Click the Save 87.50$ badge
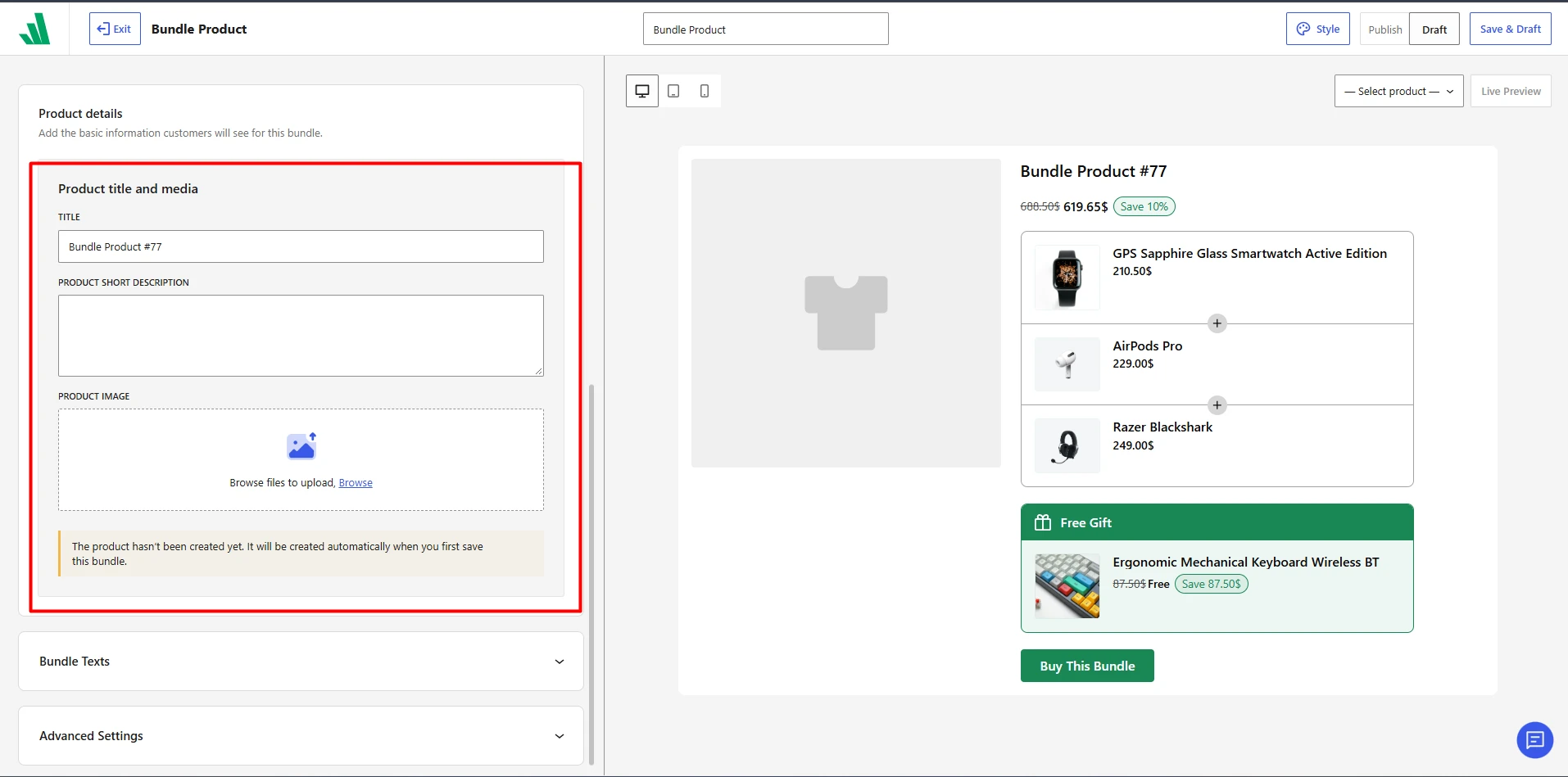 pyautogui.click(x=1211, y=584)
